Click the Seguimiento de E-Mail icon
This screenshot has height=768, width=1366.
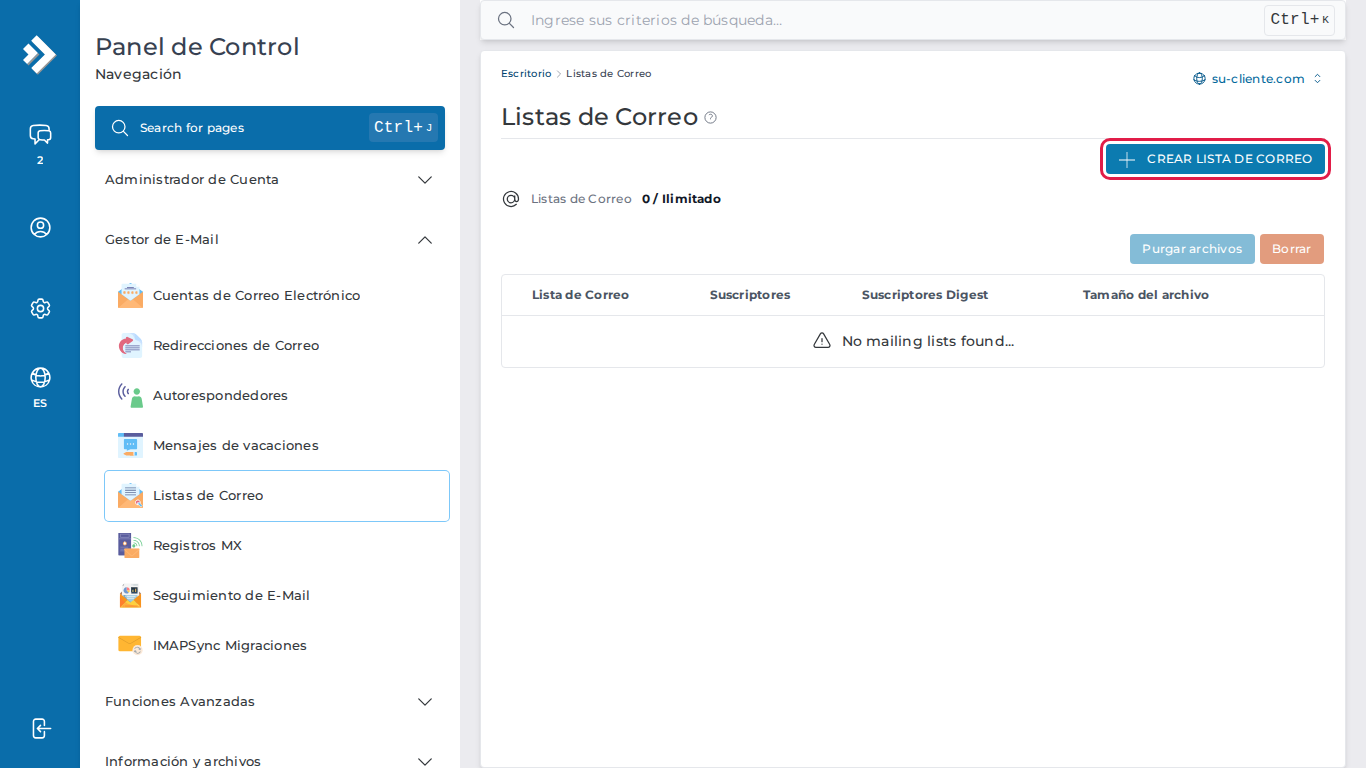130,595
